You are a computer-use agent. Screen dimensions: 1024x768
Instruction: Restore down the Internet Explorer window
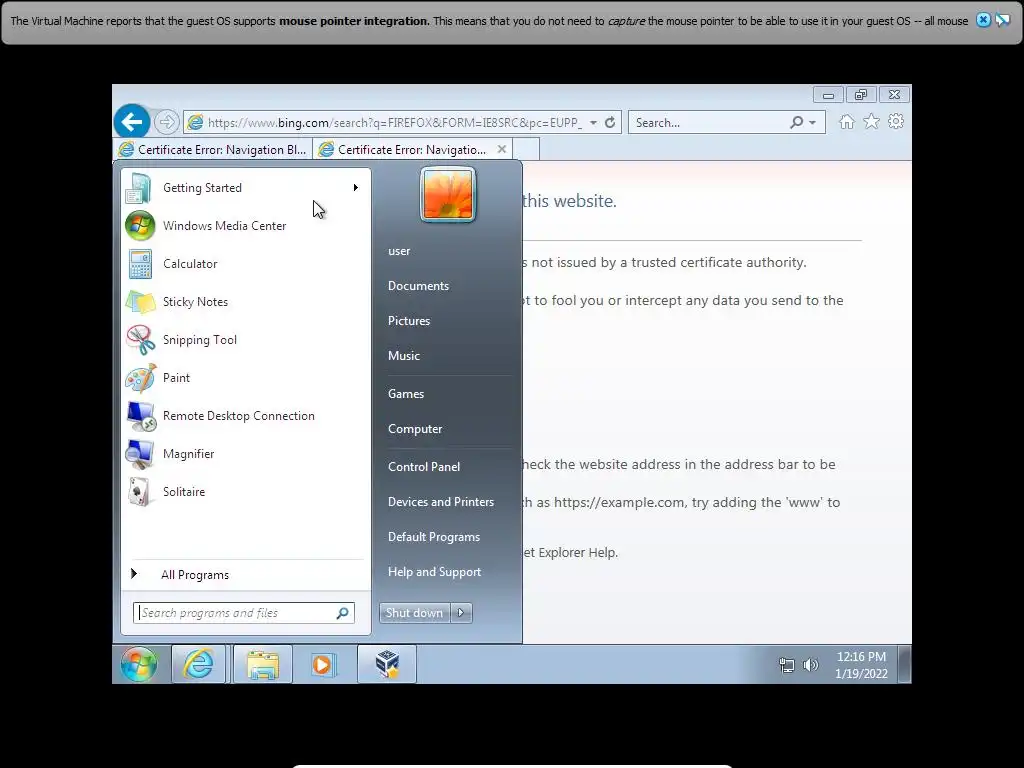[x=861, y=95]
